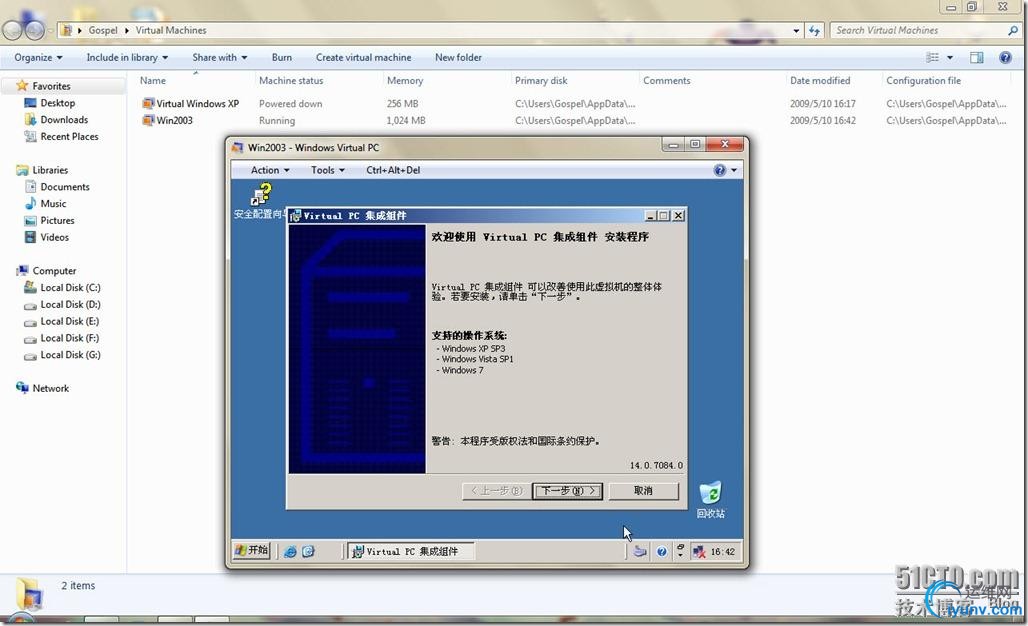Expand the address bar history dropdown

click(796, 30)
